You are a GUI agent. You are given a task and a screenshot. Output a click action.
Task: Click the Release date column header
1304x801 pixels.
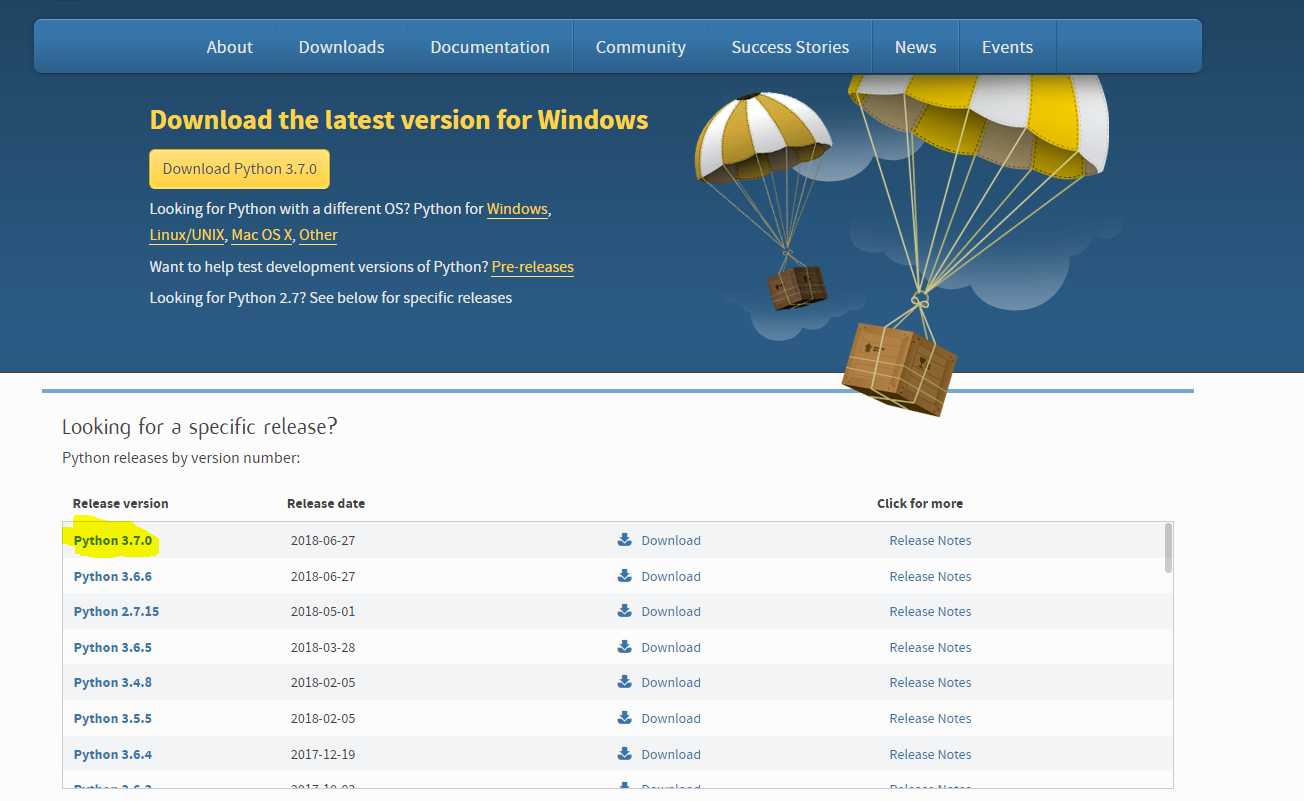[x=326, y=503]
